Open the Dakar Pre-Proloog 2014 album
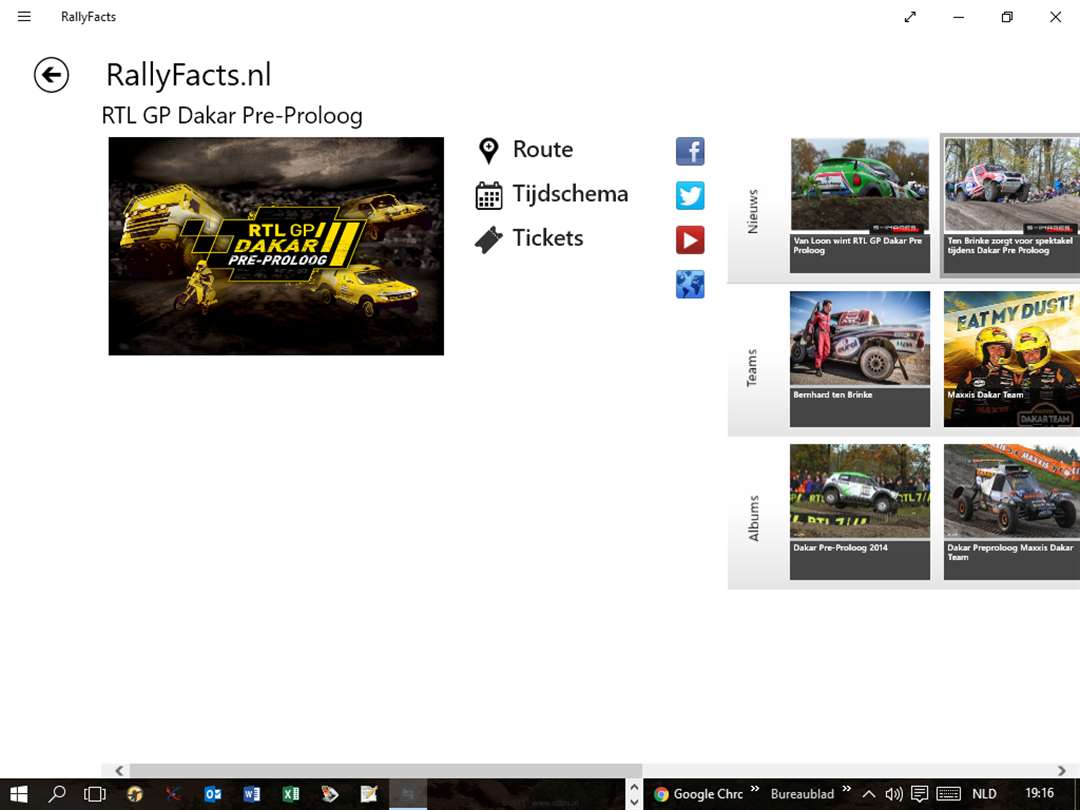This screenshot has height=810, width=1080. [x=860, y=512]
